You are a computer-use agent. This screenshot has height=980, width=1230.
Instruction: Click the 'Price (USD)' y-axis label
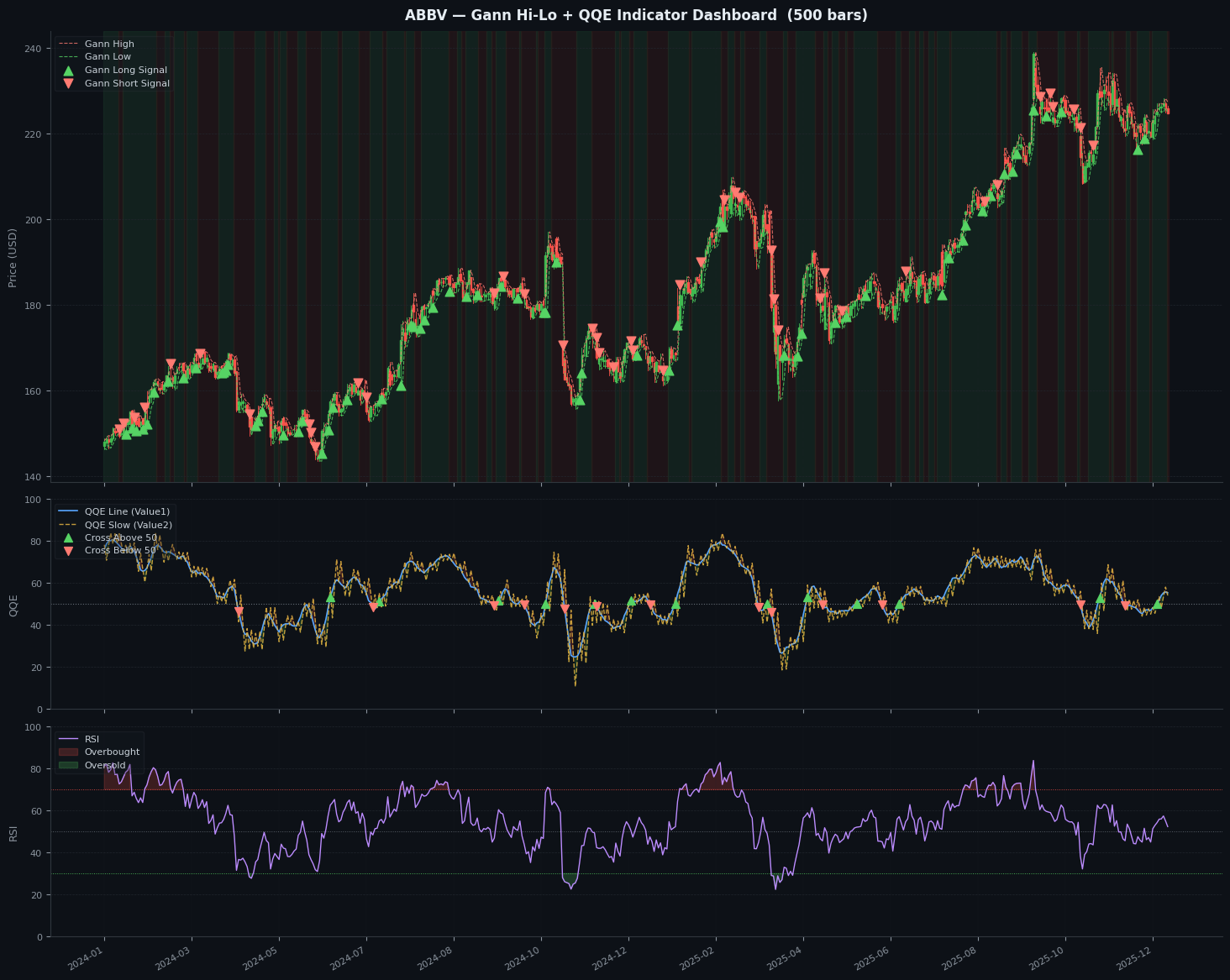[13, 257]
